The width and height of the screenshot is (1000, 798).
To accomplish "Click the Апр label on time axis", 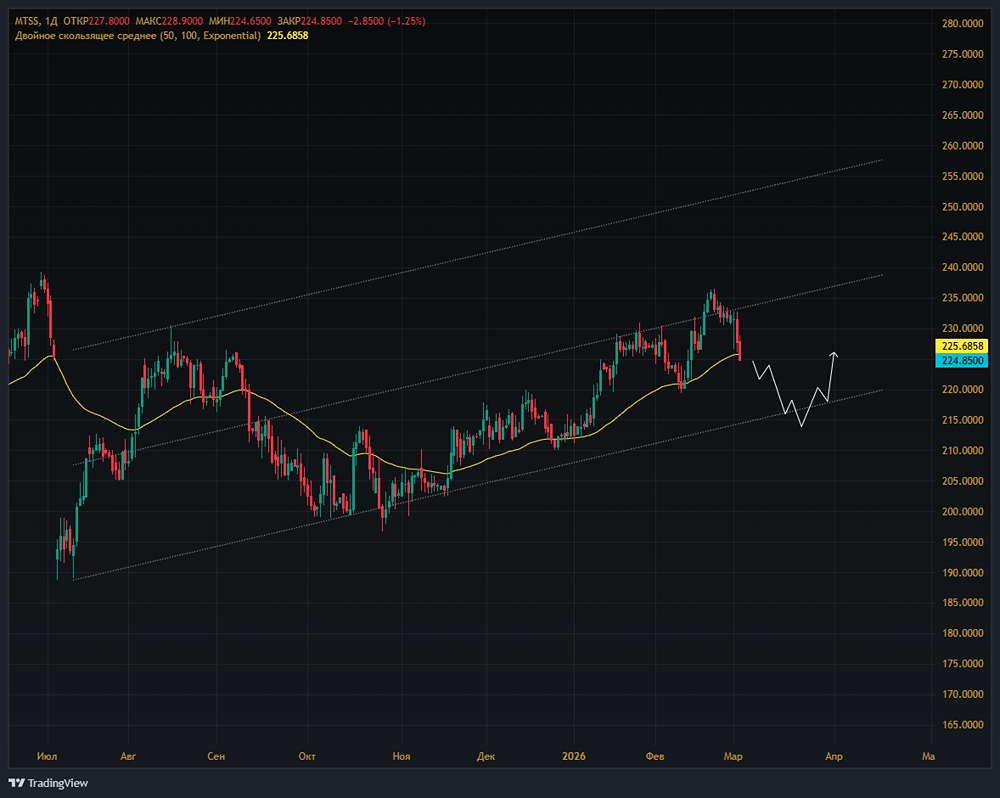I will (834, 757).
